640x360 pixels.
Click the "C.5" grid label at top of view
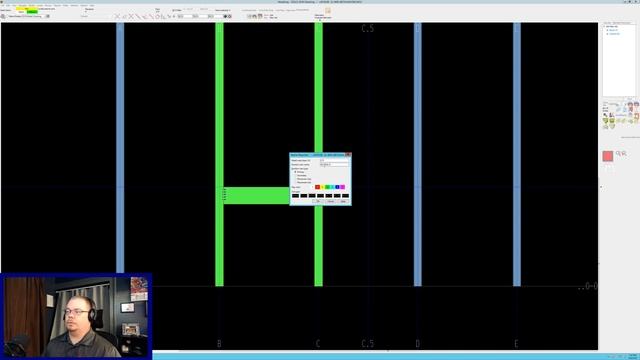coord(368,29)
